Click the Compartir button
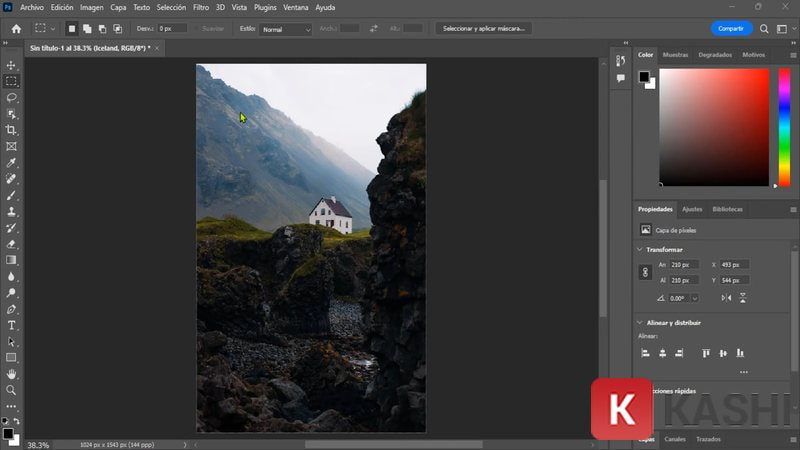800x450 pixels. tap(731, 29)
